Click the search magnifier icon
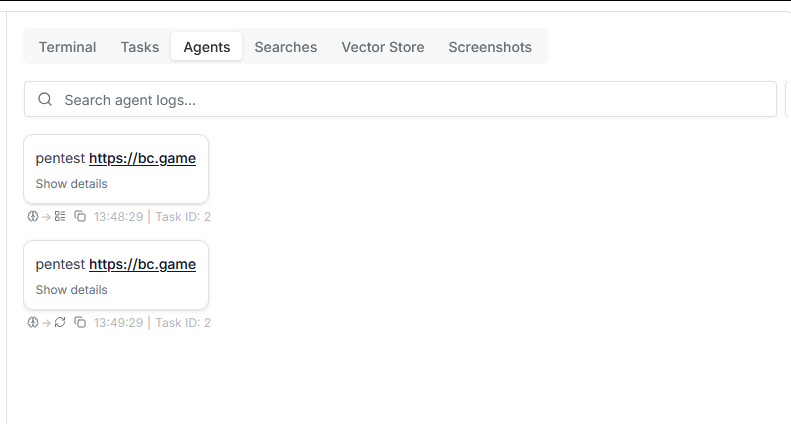This screenshot has height=424, width=791. click(x=45, y=100)
